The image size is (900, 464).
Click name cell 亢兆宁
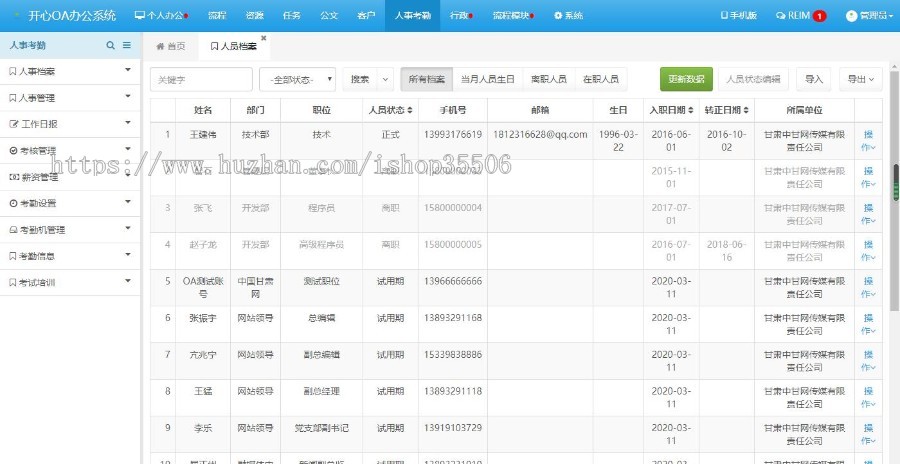coord(203,355)
